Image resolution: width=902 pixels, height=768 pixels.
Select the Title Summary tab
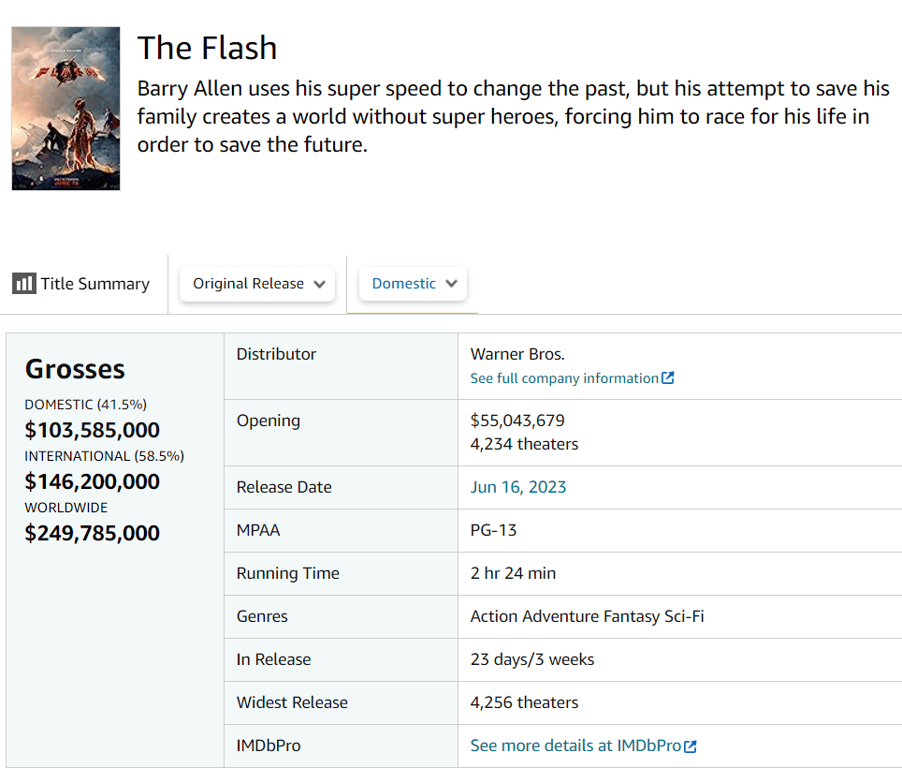(82, 284)
